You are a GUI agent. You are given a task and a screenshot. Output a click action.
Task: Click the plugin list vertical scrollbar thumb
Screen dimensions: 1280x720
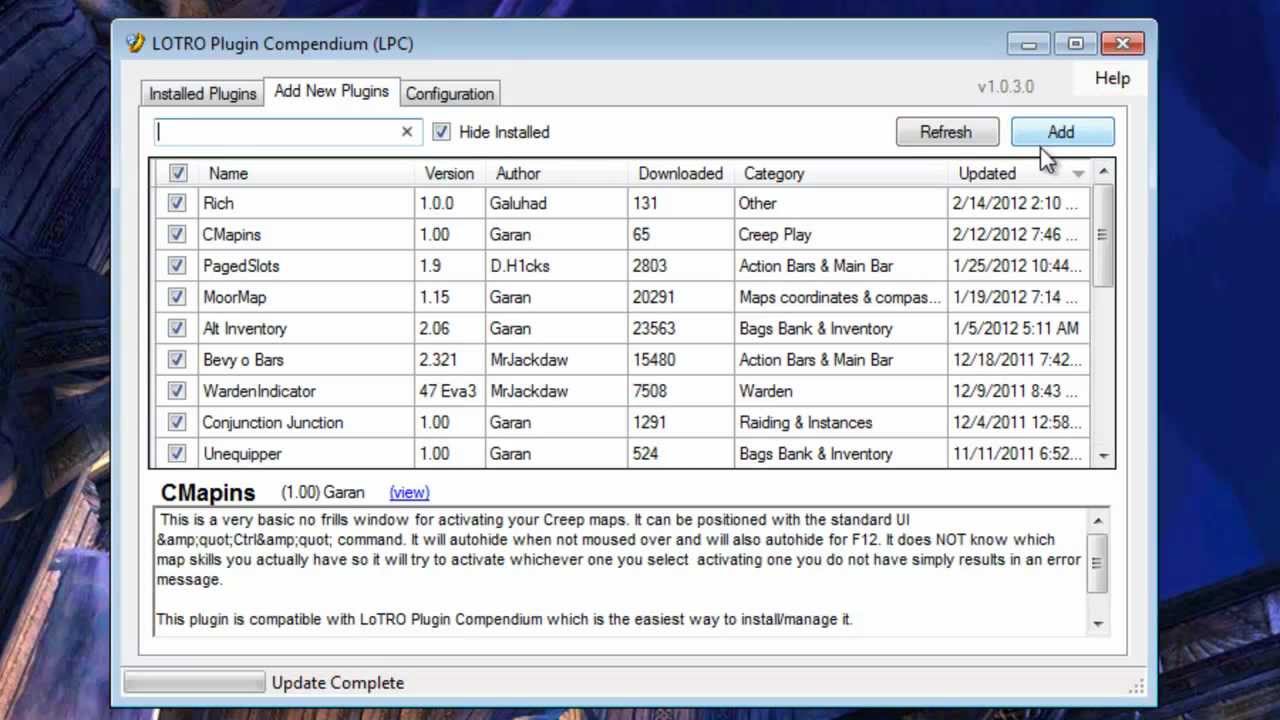1103,235
